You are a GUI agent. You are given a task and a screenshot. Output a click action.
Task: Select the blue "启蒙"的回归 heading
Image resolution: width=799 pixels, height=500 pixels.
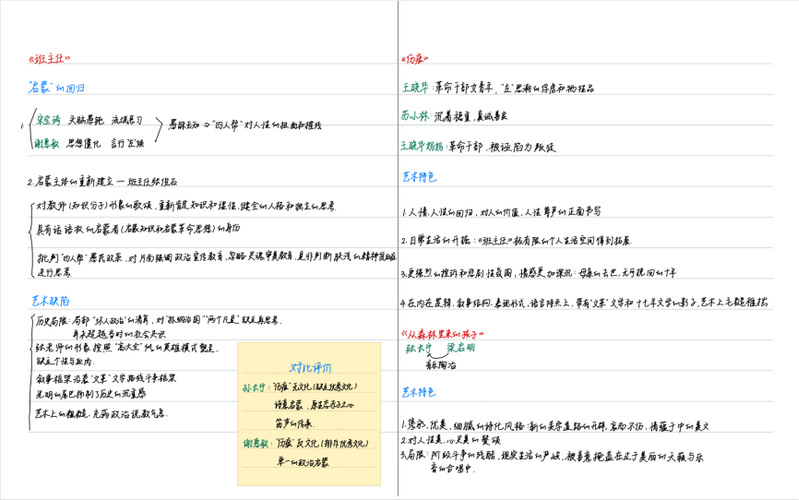tap(61, 88)
